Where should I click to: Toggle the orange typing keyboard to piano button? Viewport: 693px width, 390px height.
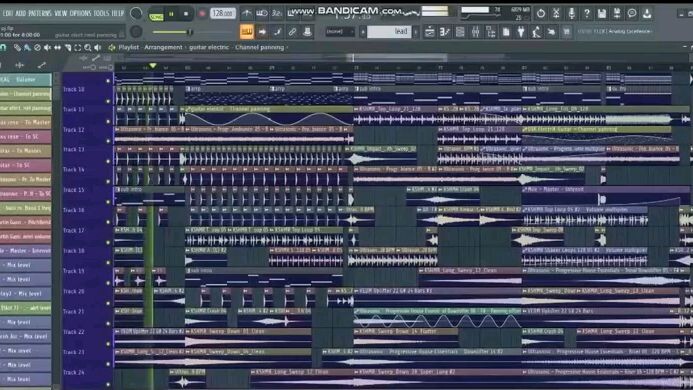[247, 31]
